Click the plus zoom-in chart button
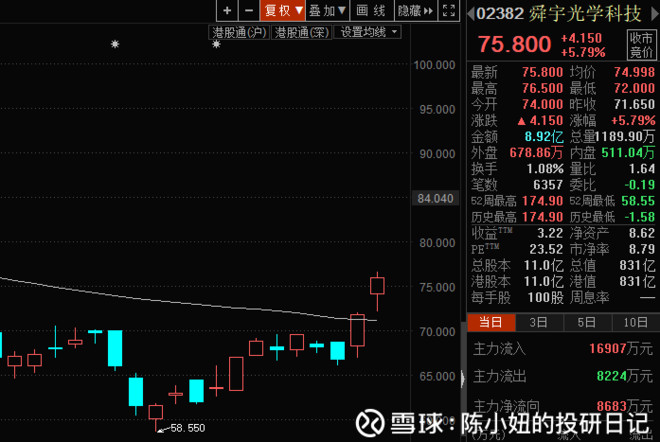Screen dimensions: 660x442 [227, 10]
